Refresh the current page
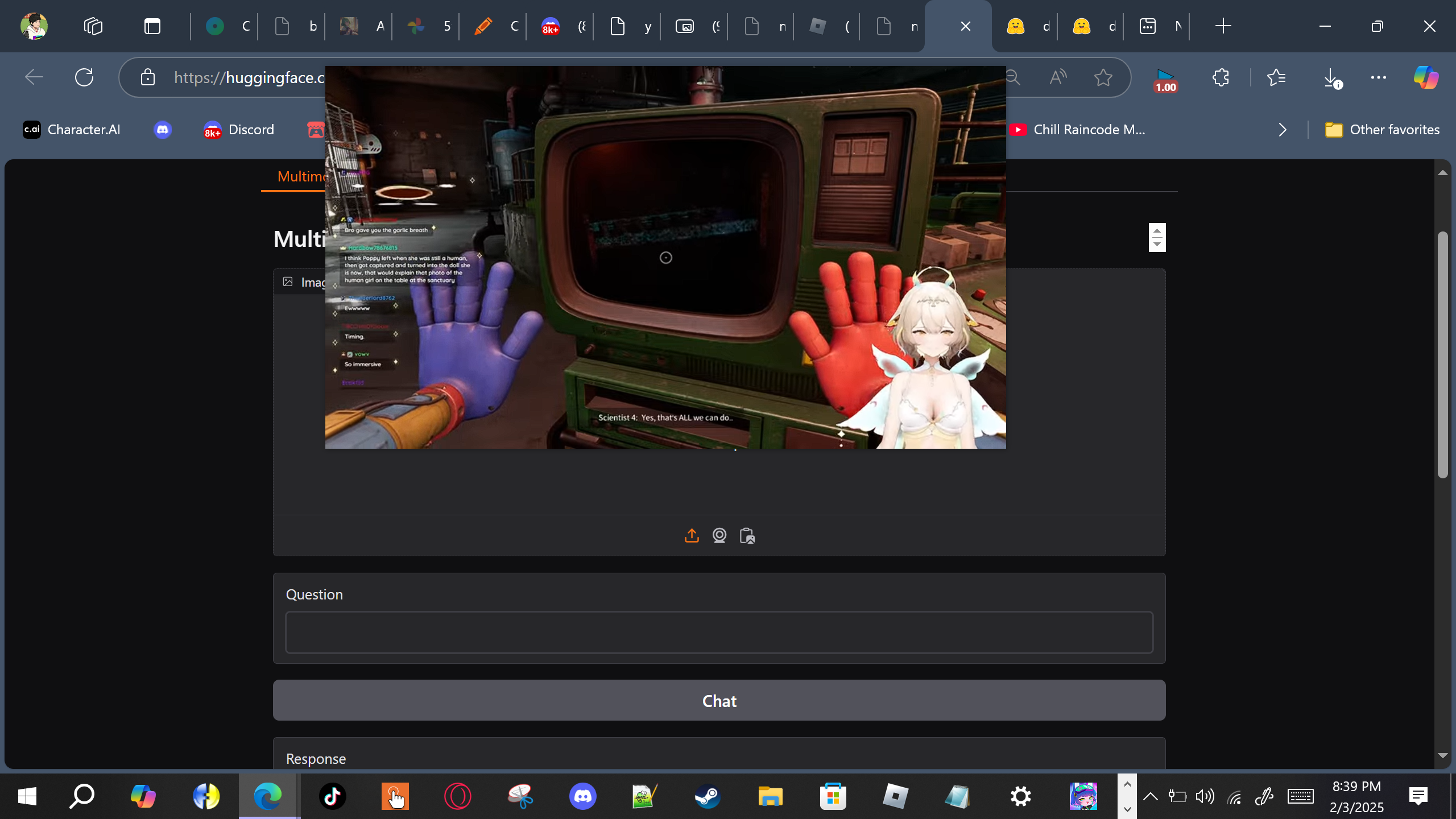The height and width of the screenshot is (819, 1456). pyautogui.click(x=84, y=77)
